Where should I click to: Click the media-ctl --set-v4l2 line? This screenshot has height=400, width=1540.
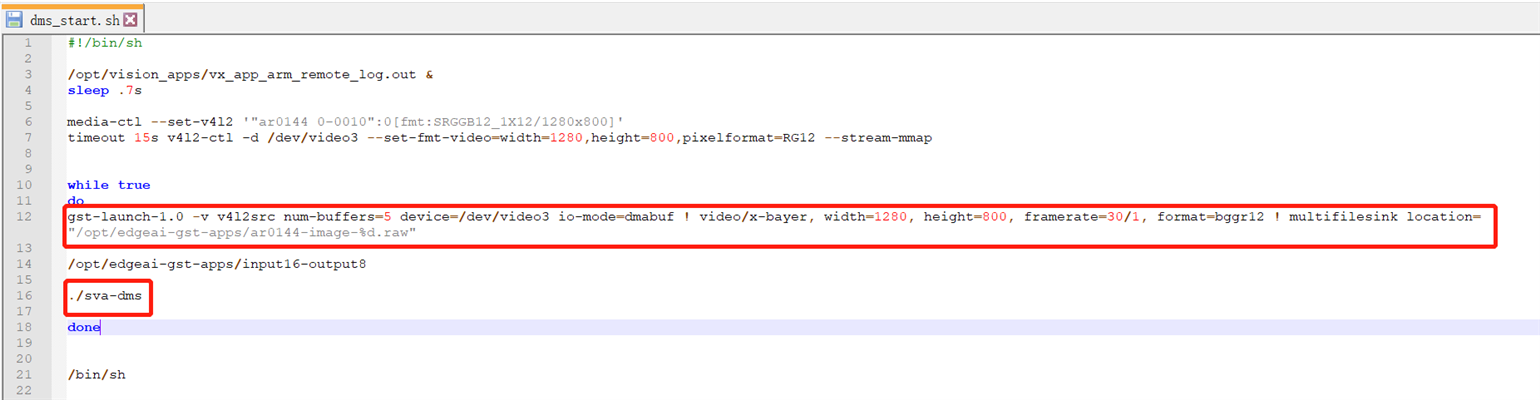click(346, 122)
